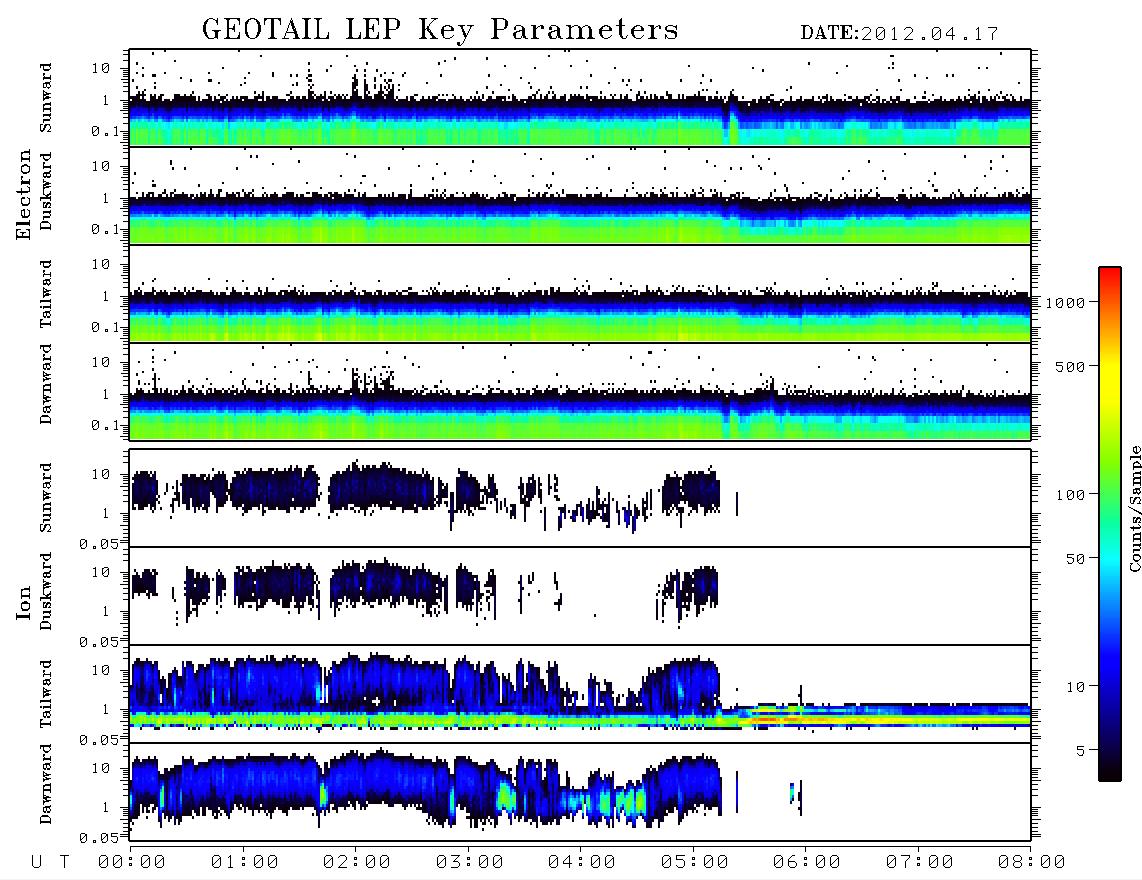
Task: Click inside the Electron Dawnward spectrogram panel
Action: (x=580, y=391)
